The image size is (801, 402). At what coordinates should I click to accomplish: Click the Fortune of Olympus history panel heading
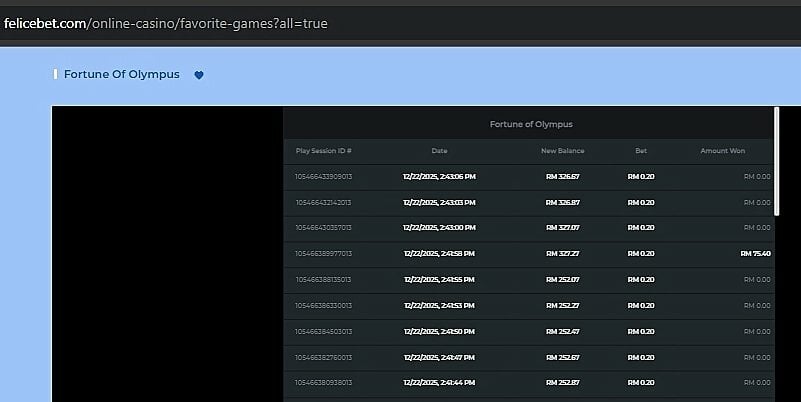tap(530, 124)
